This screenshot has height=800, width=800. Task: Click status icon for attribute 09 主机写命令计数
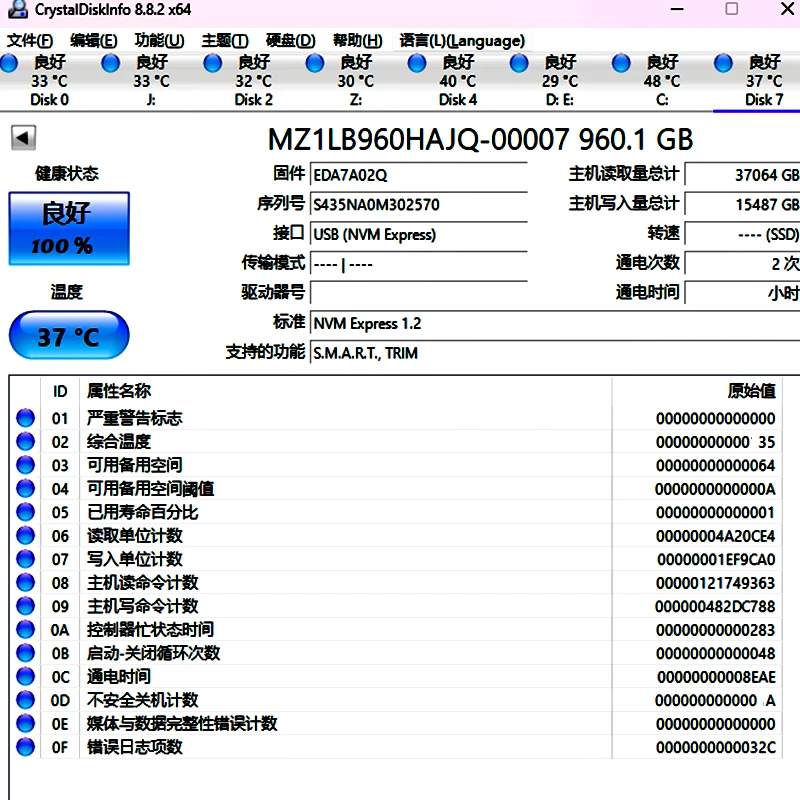pyautogui.click(x=26, y=606)
